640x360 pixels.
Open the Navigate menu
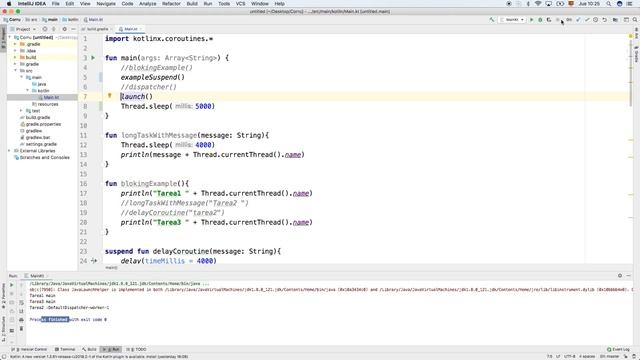pyautogui.click(x=106, y=4)
